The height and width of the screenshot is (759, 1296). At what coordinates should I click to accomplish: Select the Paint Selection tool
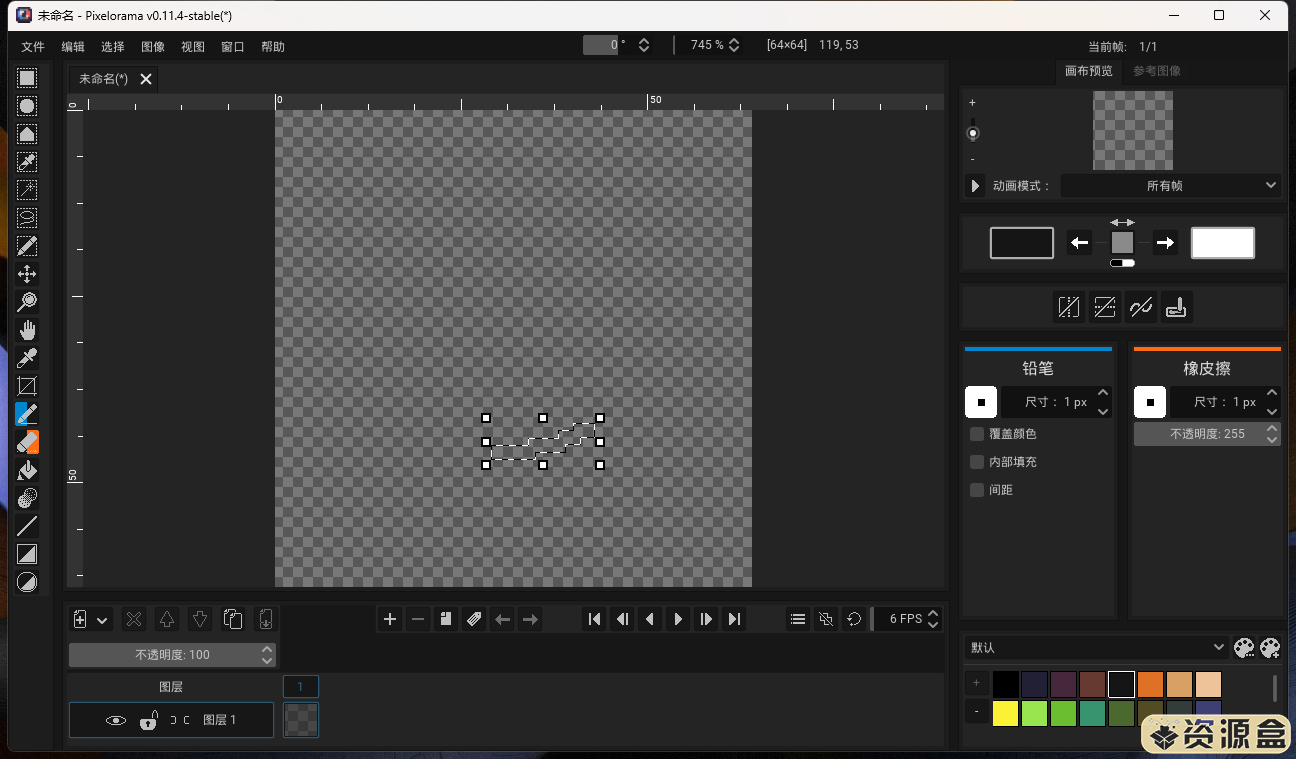pyautogui.click(x=27, y=246)
